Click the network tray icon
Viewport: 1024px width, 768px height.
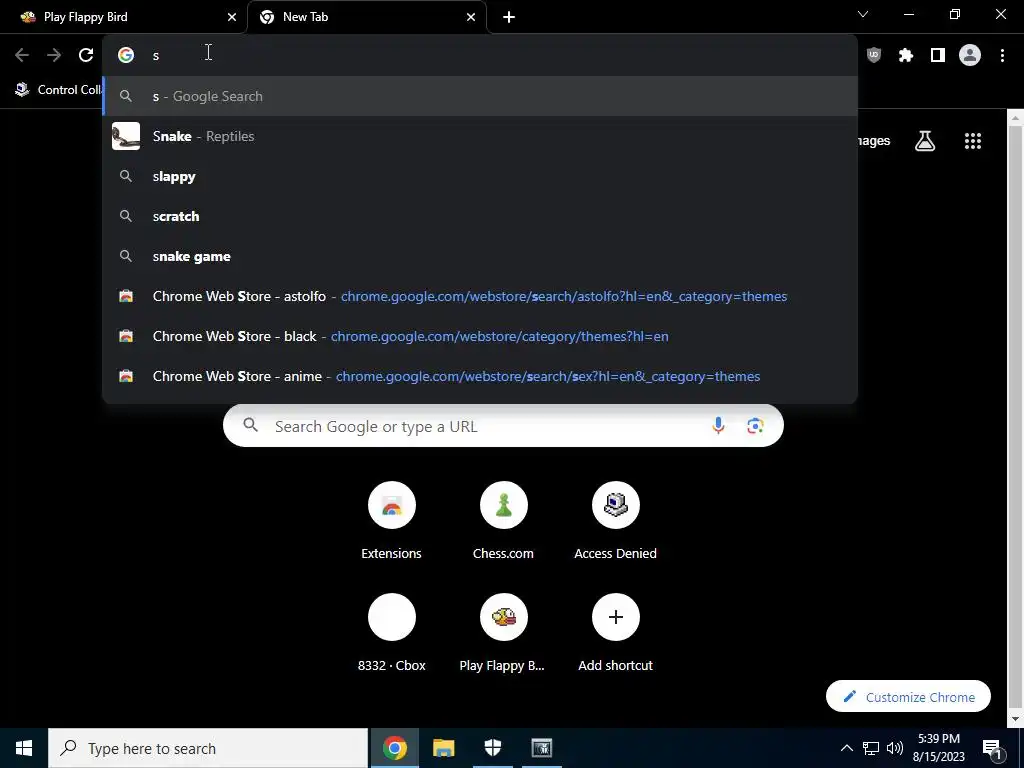[871, 748]
